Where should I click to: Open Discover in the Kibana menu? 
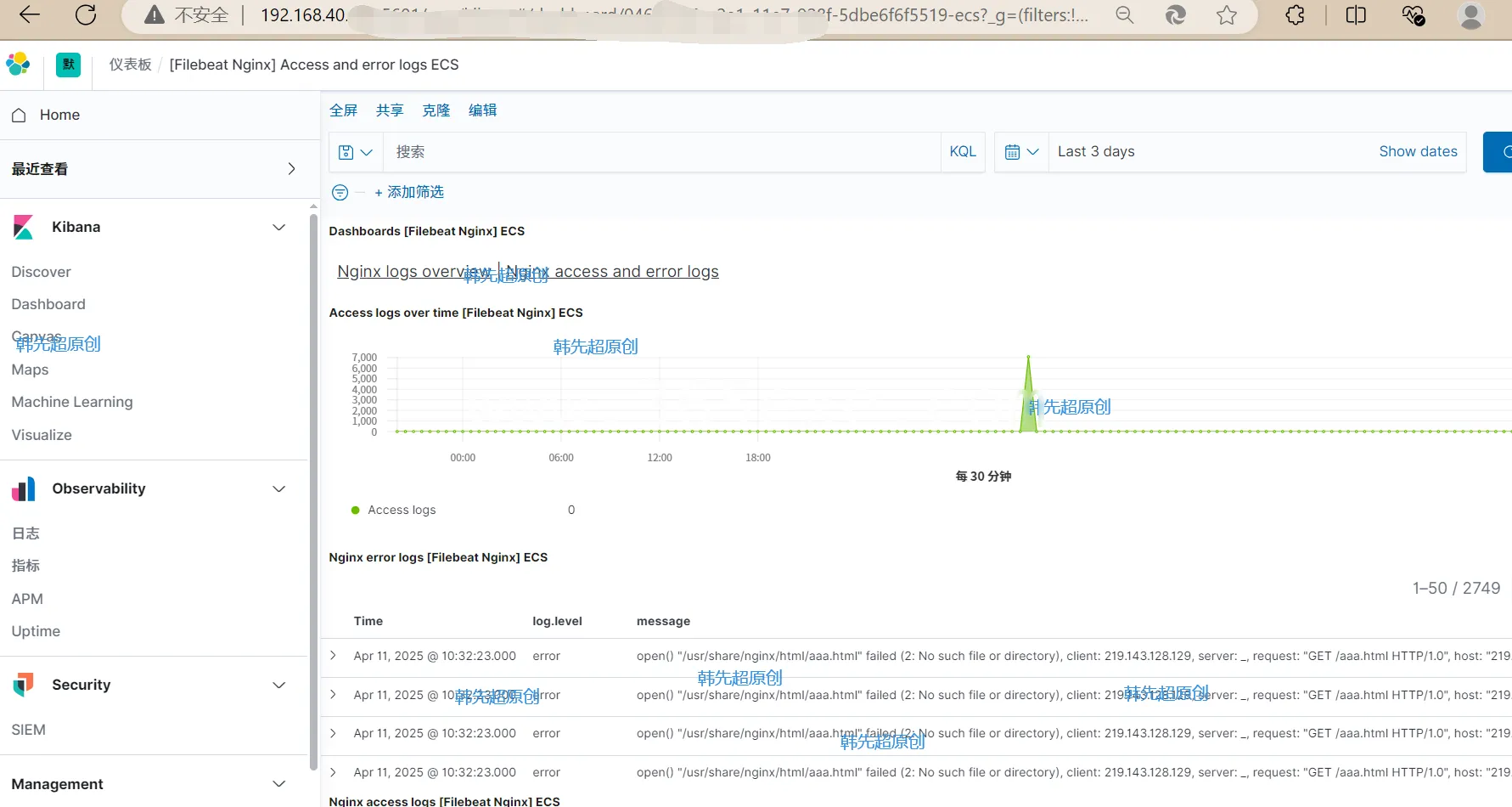point(42,272)
